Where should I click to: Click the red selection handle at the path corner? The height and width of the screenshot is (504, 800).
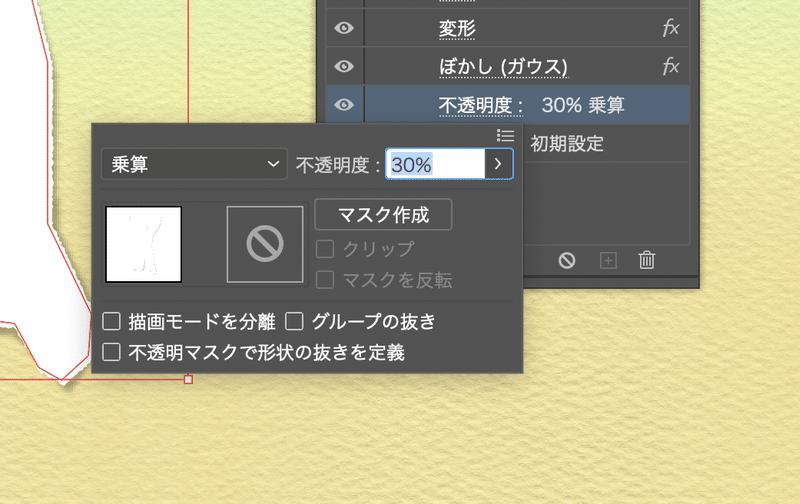coord(188,379)
